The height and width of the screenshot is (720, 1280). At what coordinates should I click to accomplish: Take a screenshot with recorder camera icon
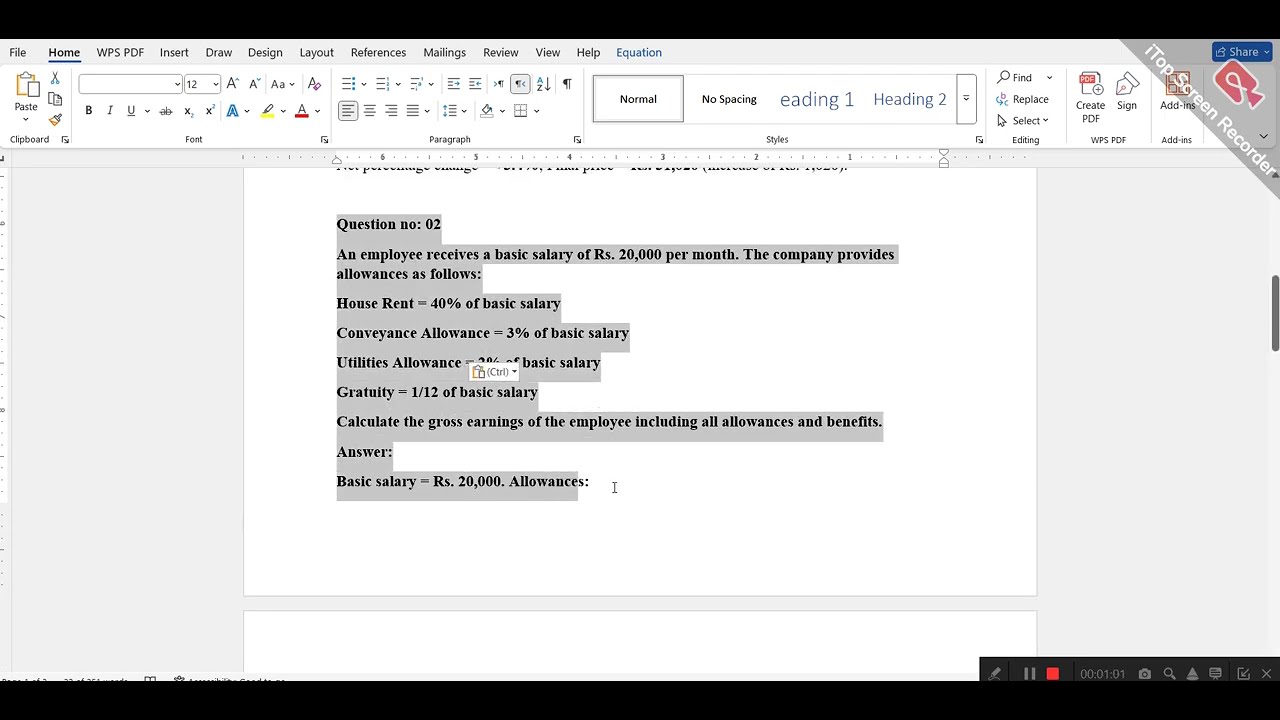[1145, 674]
